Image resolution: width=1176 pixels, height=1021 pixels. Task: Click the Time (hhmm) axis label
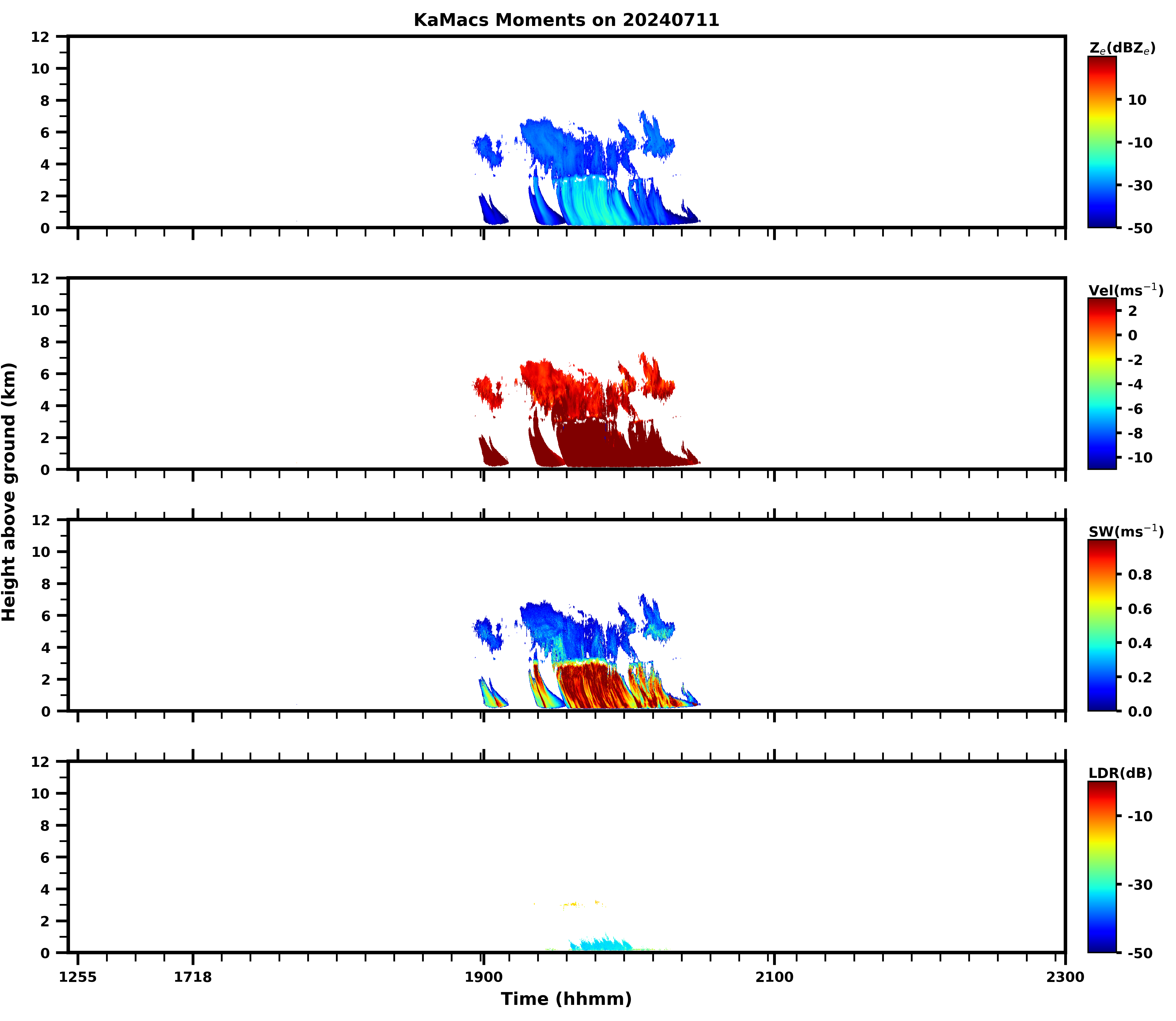[566, 999]
